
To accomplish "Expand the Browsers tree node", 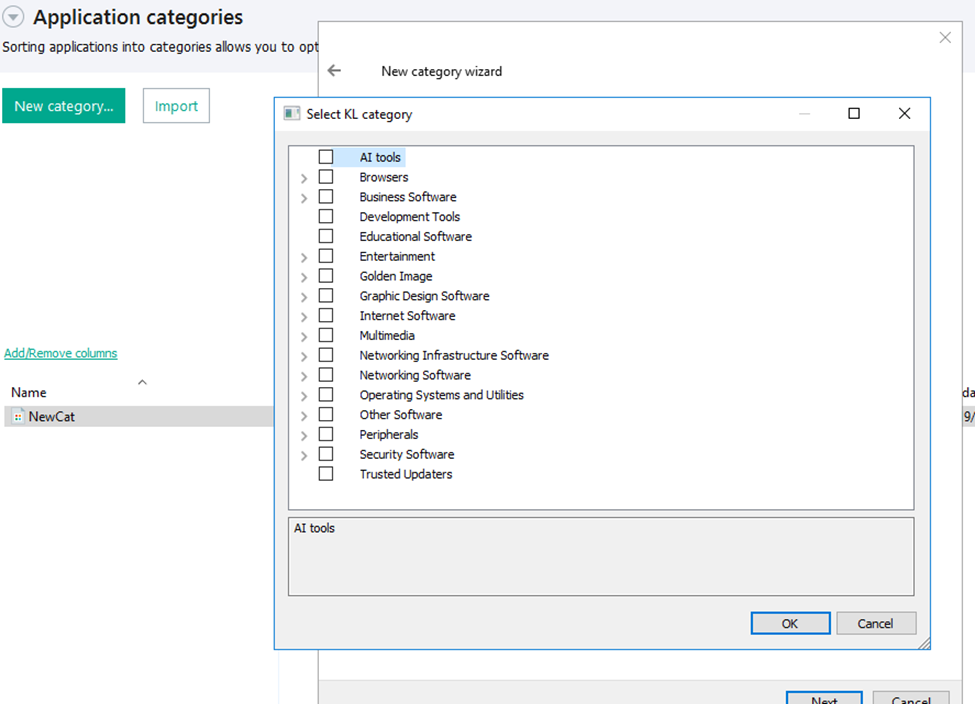I will tap(304, 178).
